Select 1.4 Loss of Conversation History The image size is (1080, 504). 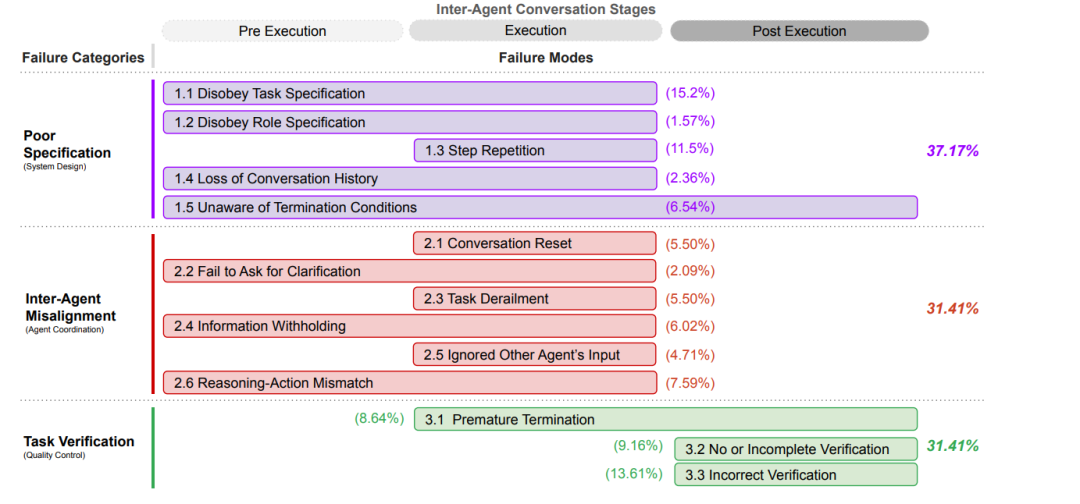coord(409,179)
